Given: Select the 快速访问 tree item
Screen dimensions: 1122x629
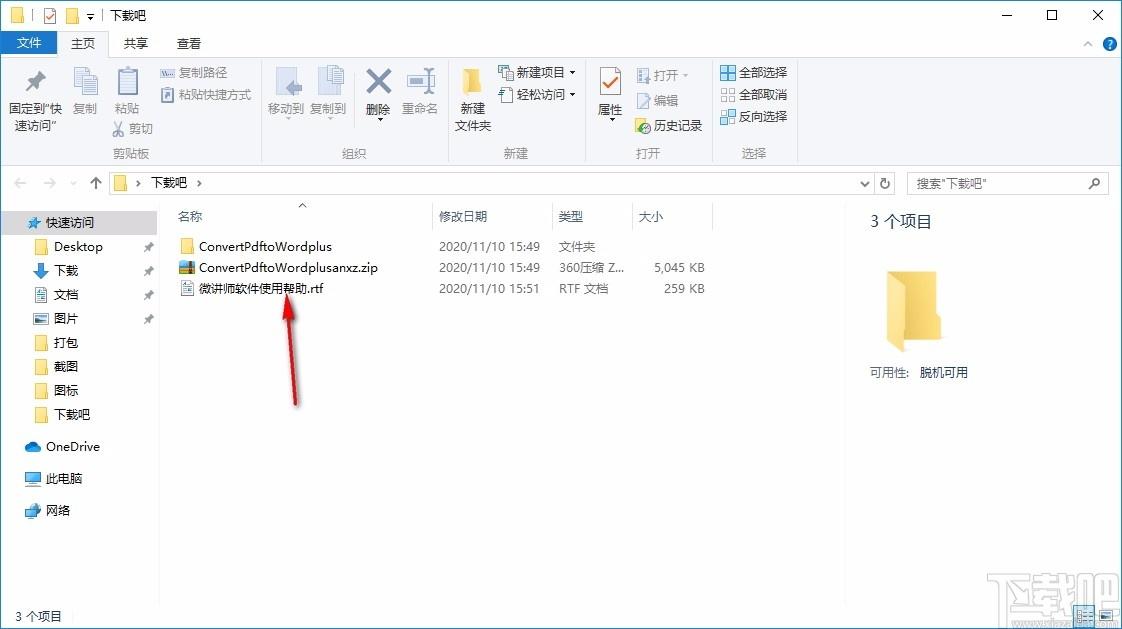Looking at the screenshot, I should click(x=79, y=223).
